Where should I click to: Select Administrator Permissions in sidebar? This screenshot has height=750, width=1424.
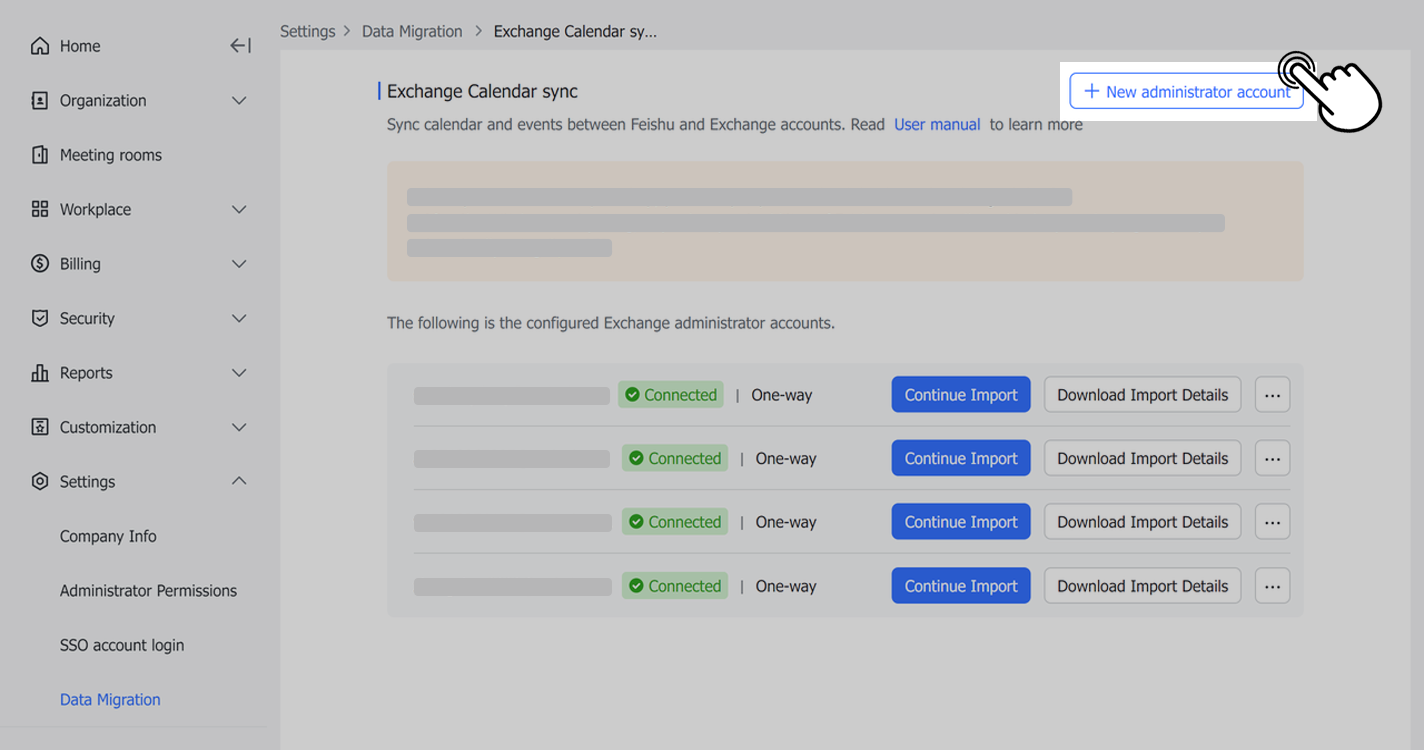tap(148, 591)
